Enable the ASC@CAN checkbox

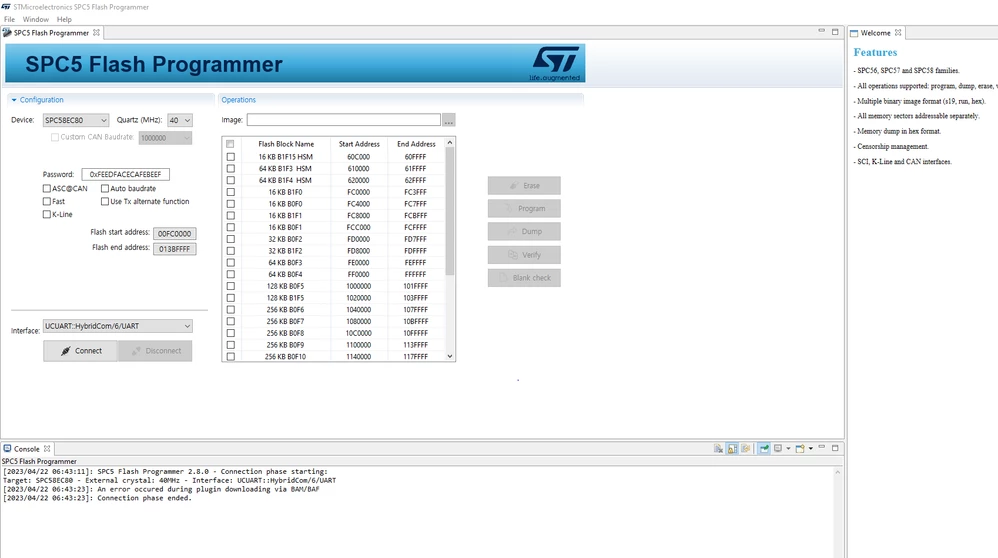point(46,188)
